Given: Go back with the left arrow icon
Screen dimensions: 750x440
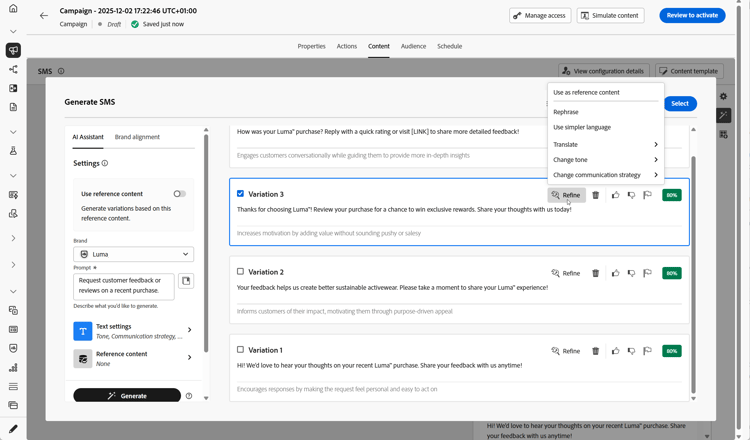Looking at the screenshot, I should click(44, 16).
